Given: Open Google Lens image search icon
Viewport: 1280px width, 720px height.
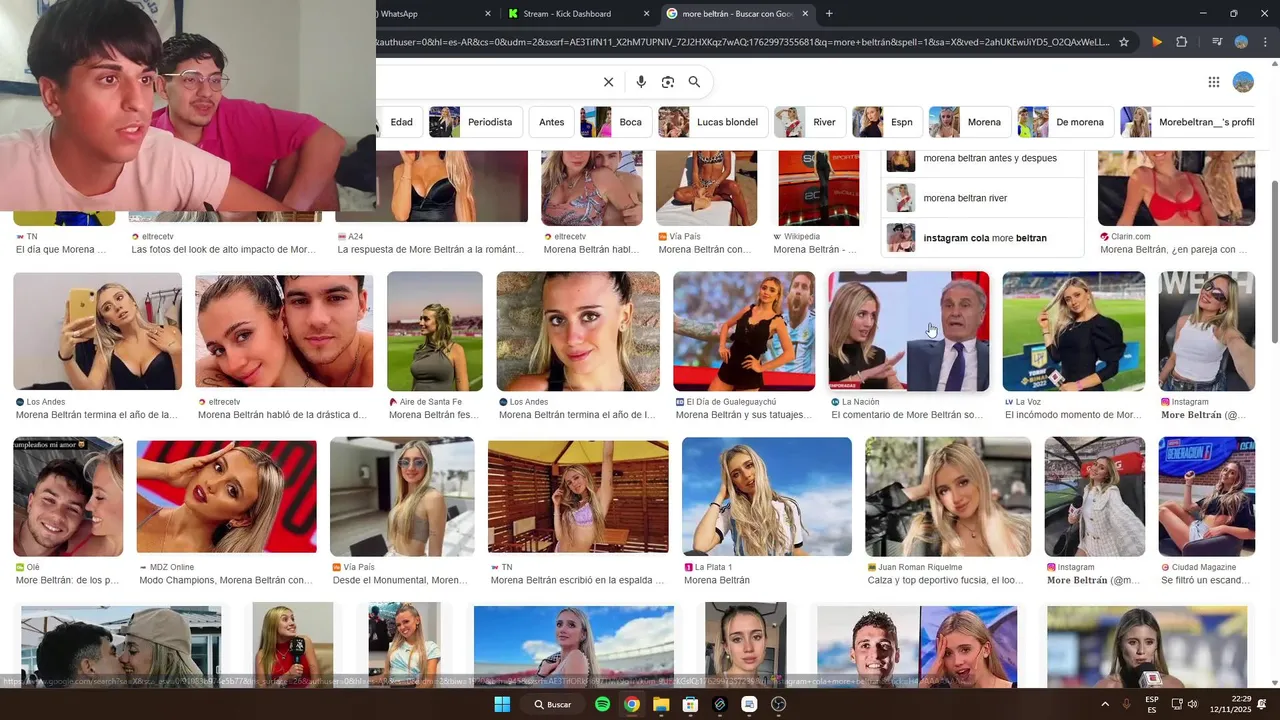Looking at the screenshot, I should 668,82.
